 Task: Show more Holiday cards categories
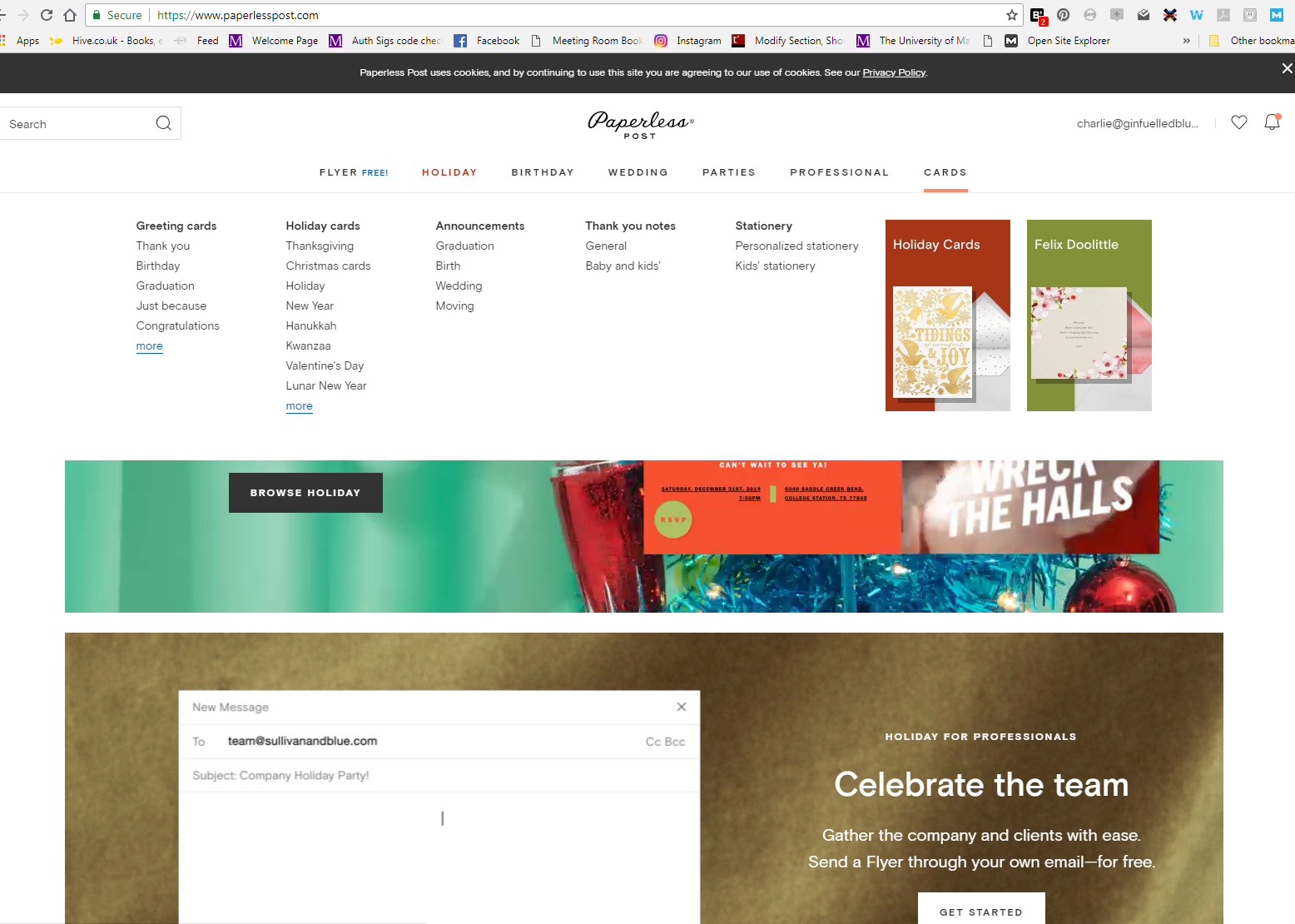(x=300, y=405)
